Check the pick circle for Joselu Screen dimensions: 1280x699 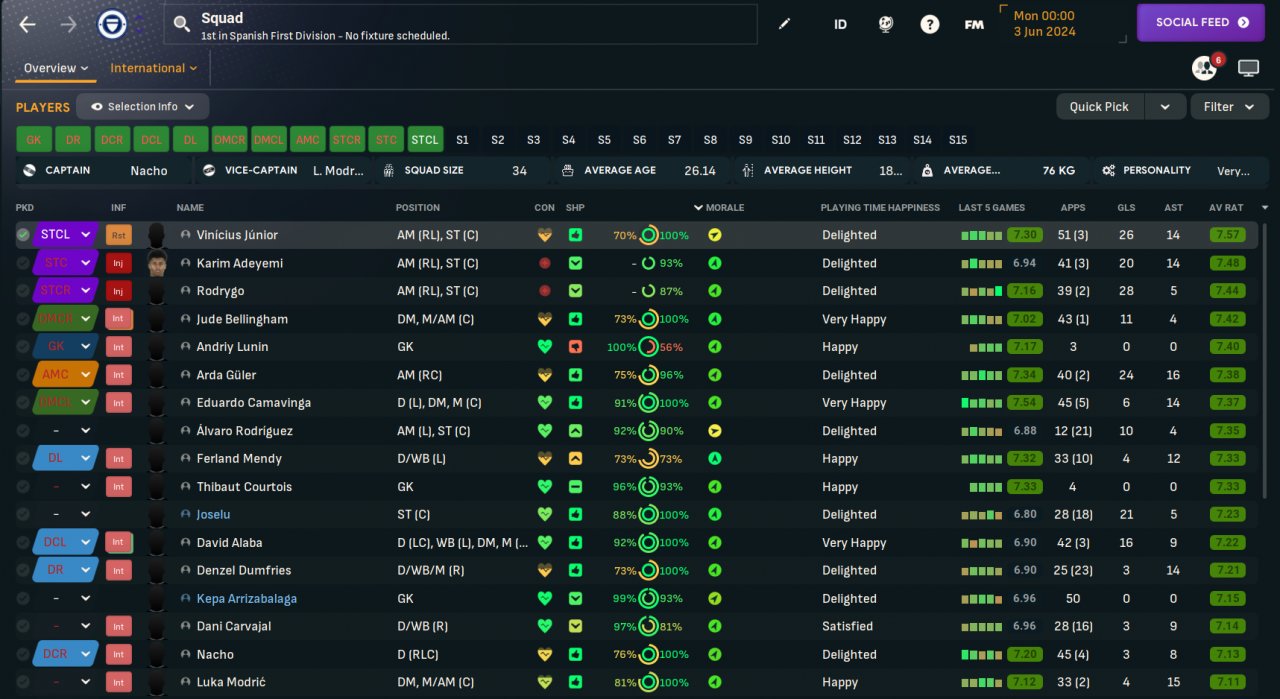[23, 515]
